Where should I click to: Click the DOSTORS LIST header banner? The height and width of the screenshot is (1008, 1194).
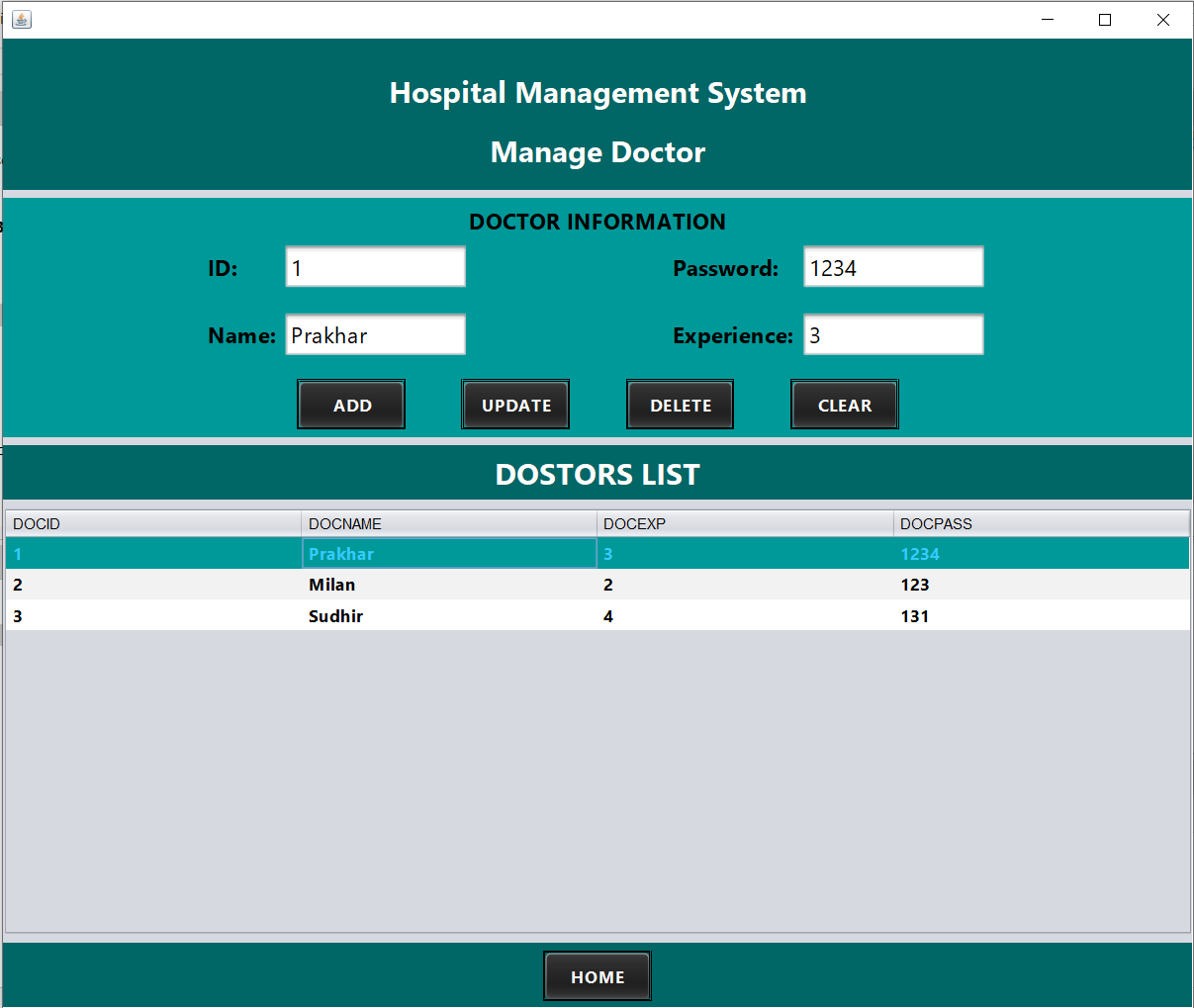click(597, 474)
